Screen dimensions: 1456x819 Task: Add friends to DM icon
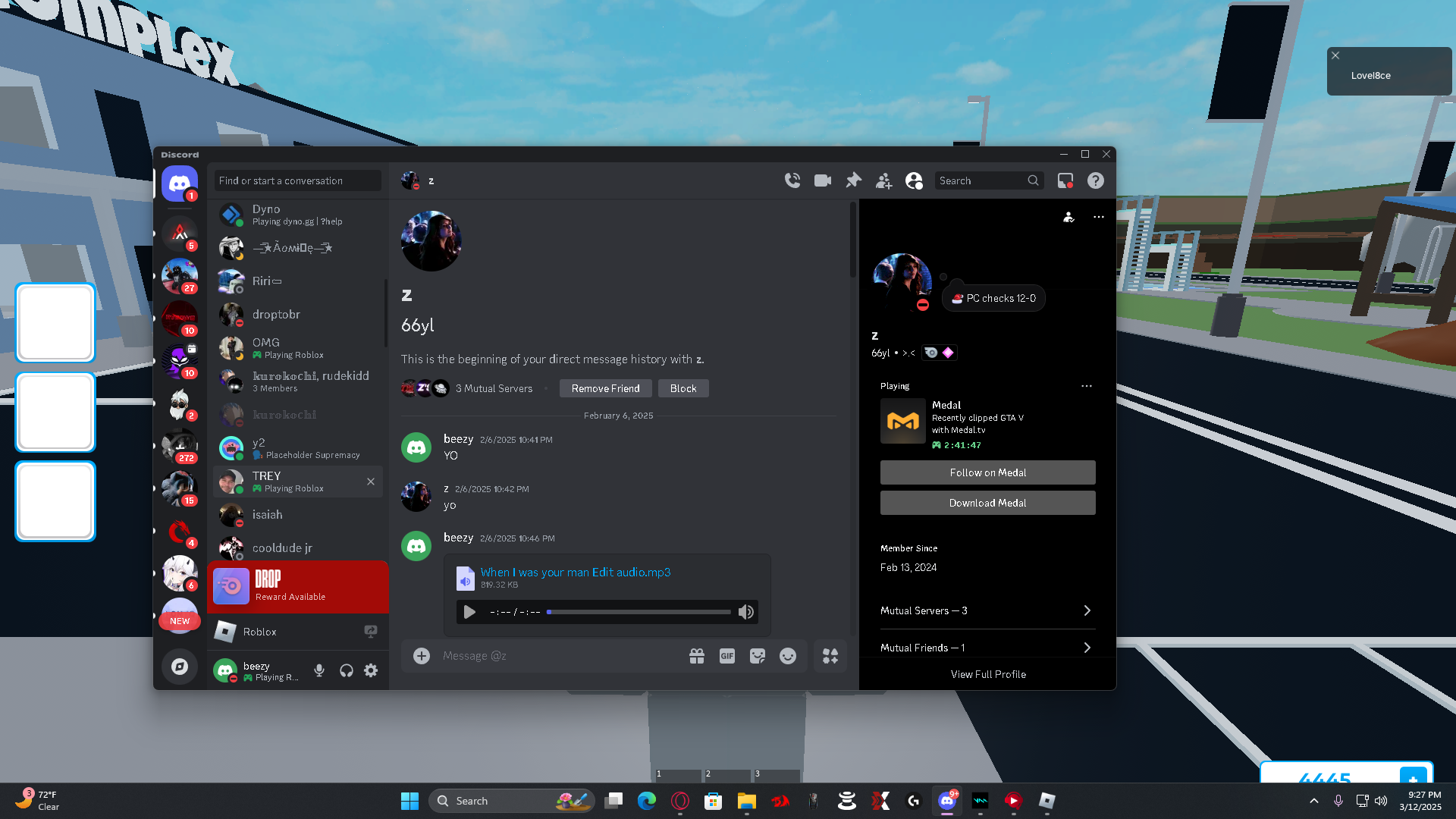tap(883, 180)
